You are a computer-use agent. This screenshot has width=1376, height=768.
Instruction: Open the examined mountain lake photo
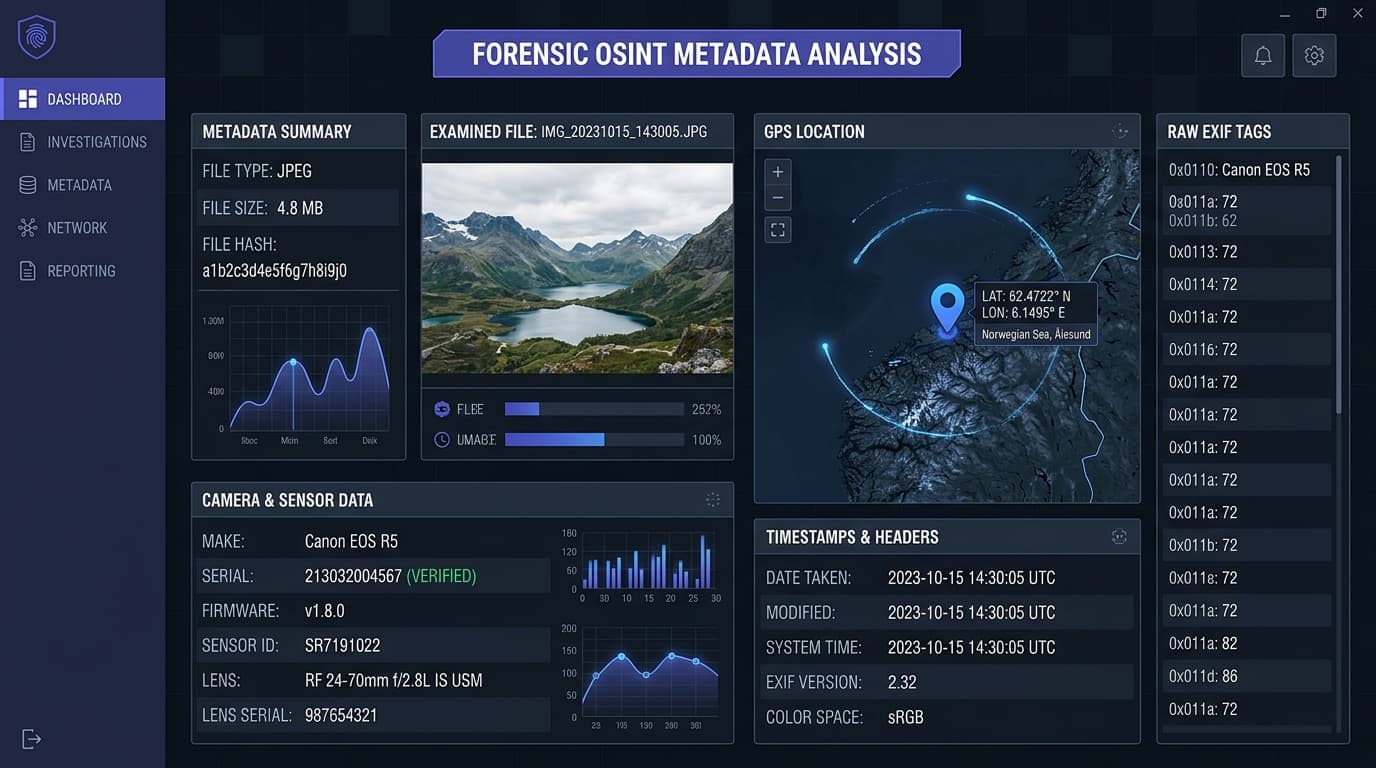click(x=577, y=268)
